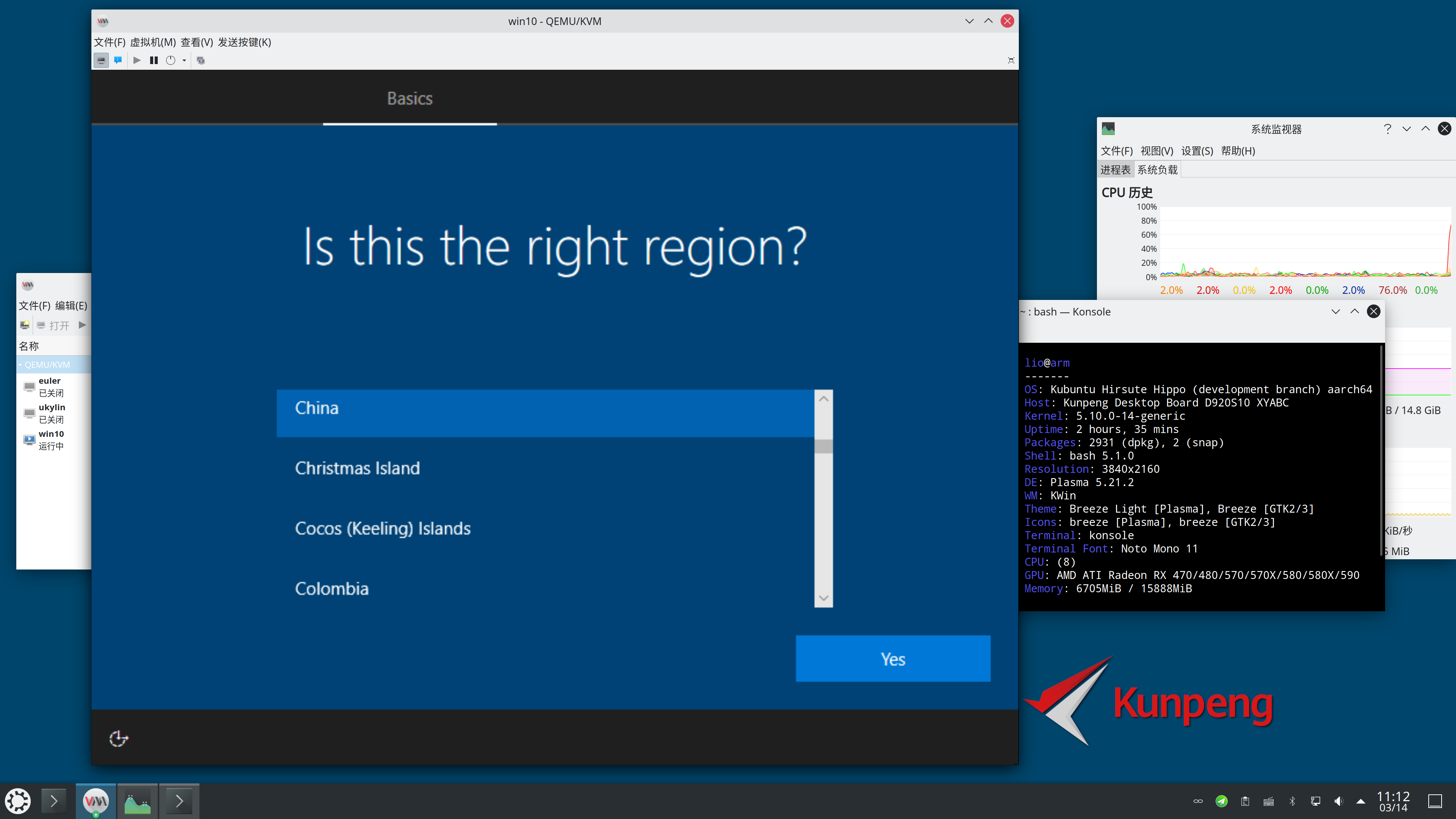
Task: Pause the win10 virtual machine
Action: [x=153, y=60]
